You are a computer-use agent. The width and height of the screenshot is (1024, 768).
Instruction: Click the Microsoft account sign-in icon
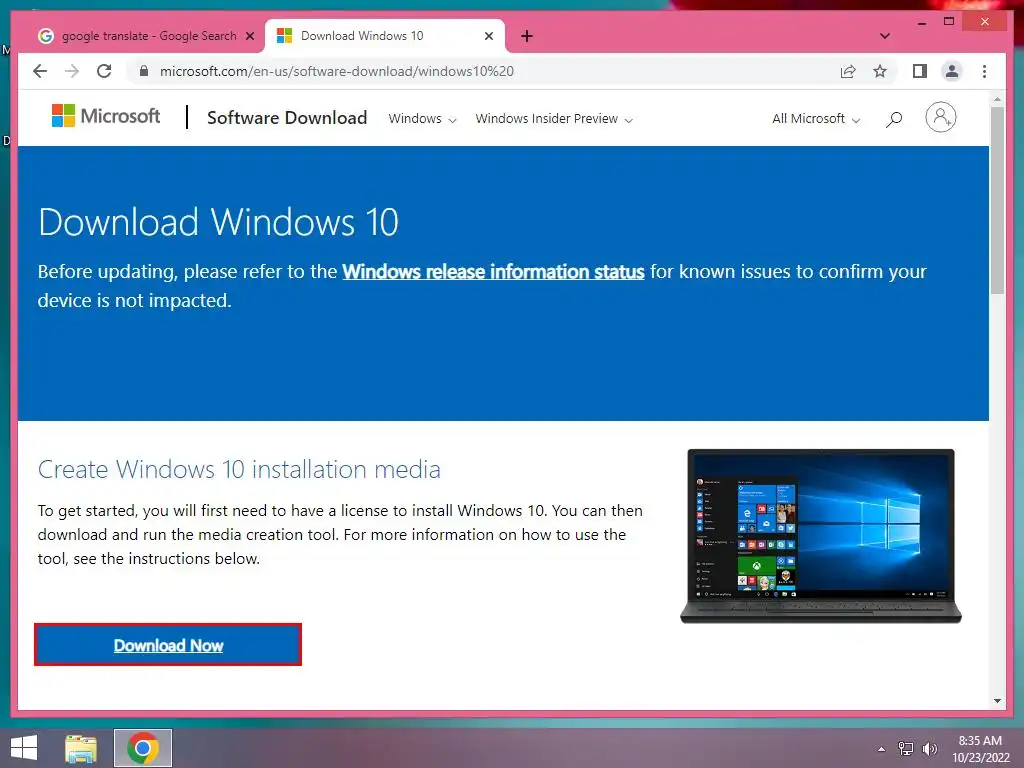click(940, 118)
